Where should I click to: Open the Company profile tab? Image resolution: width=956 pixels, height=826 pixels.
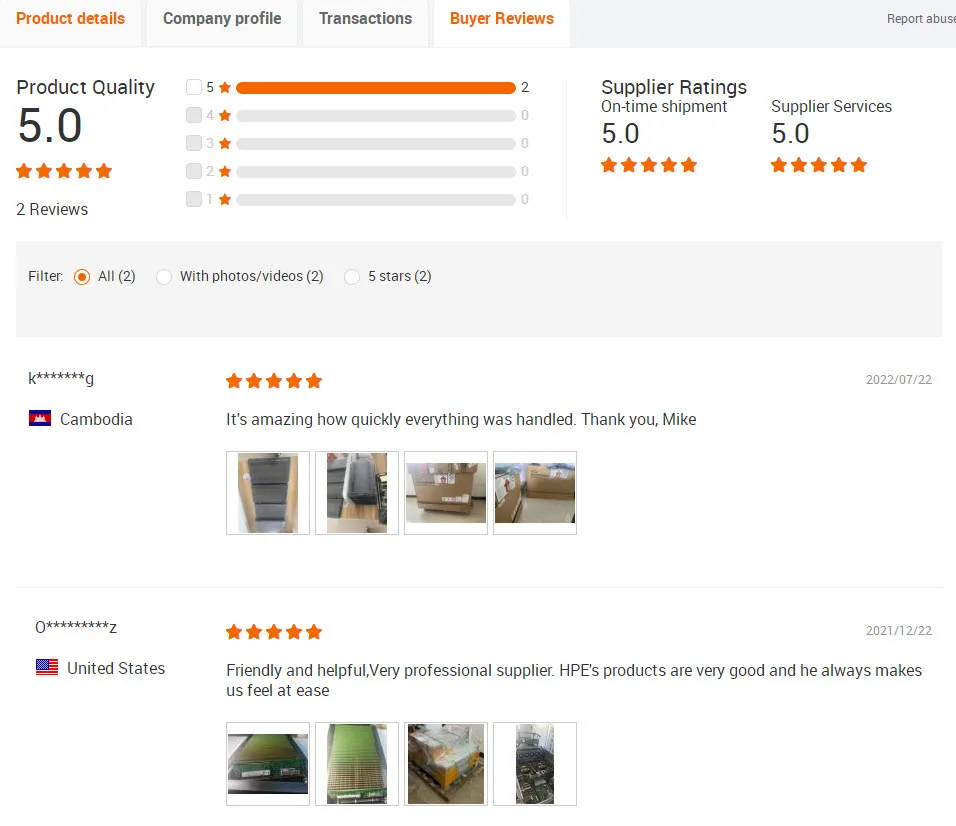tap(222, 19)
